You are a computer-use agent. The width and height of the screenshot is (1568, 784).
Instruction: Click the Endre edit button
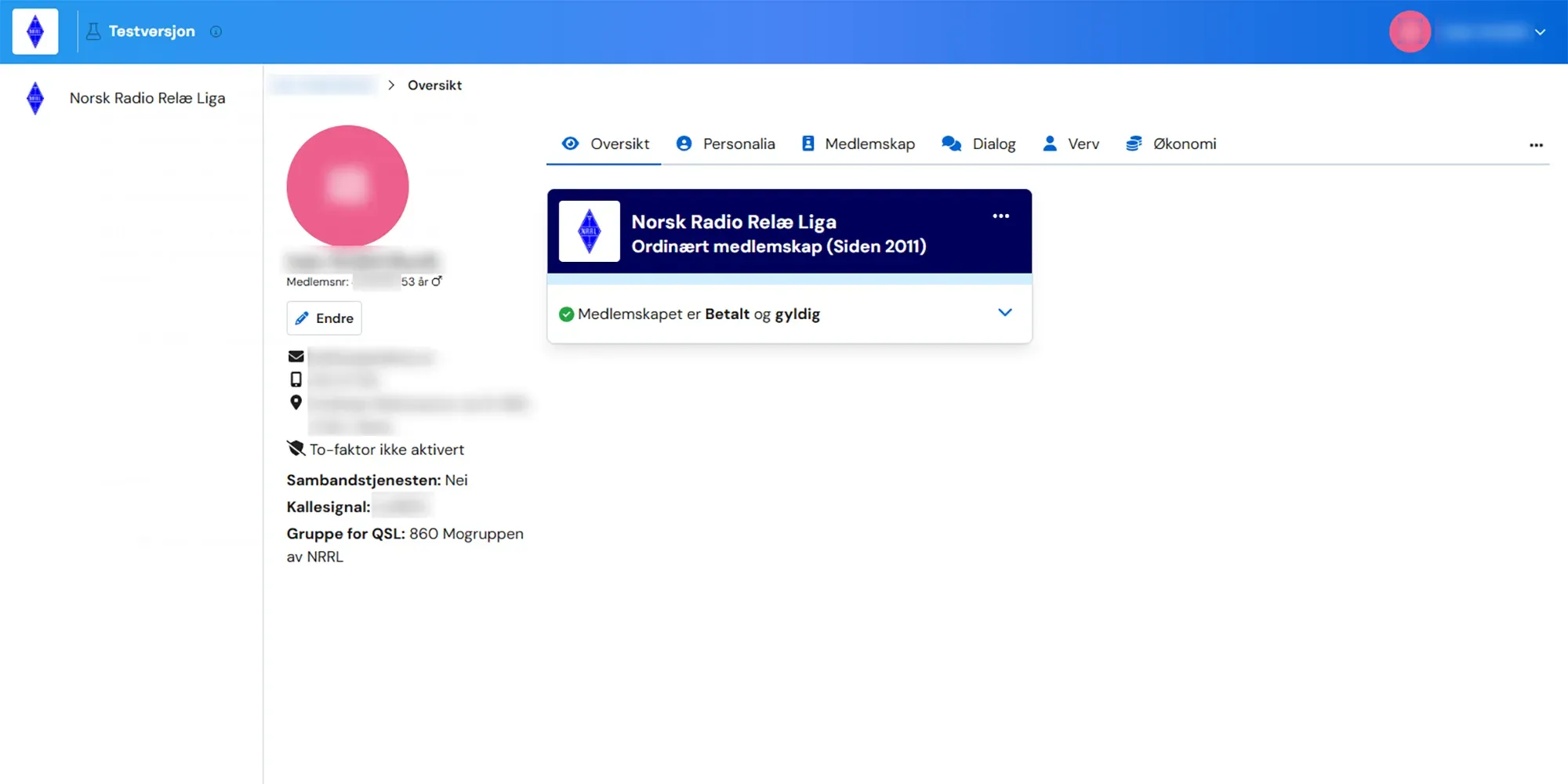pyautogui.click(x=324, y=318)
